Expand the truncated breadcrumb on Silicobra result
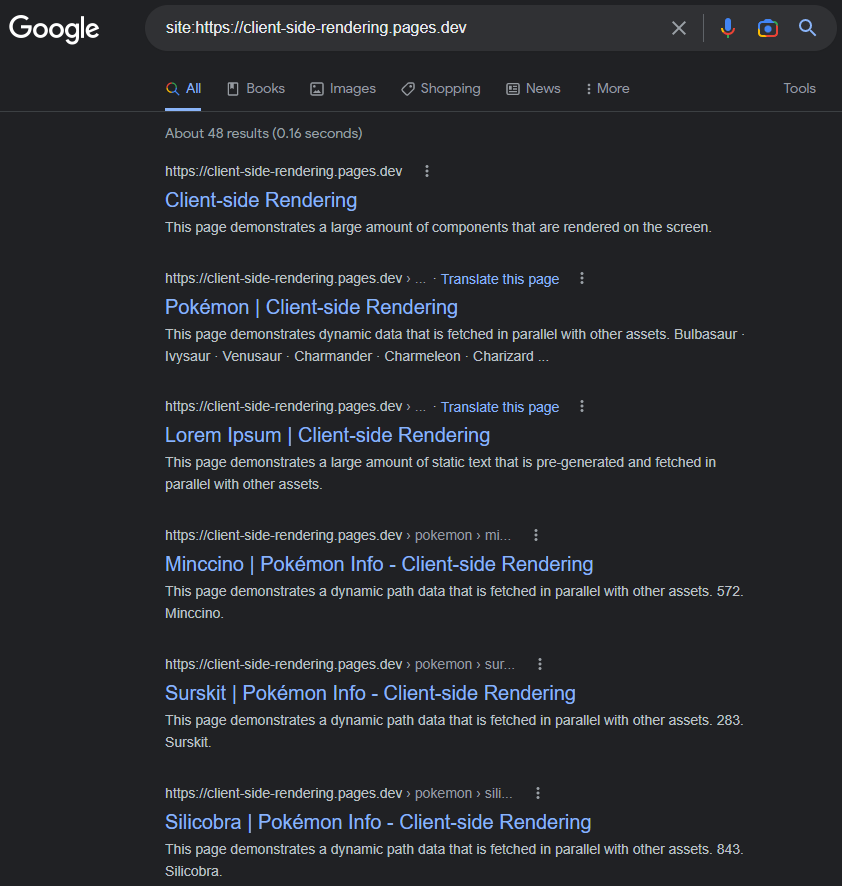The width and height of the screenshot is (842, 886). (497, 792)
